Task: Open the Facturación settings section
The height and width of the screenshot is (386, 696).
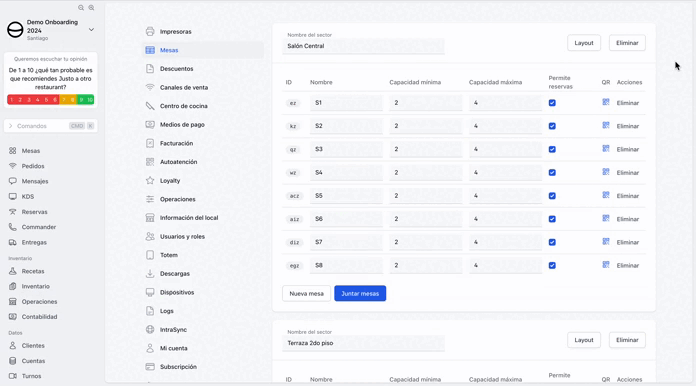Action: tap(203, 143)
